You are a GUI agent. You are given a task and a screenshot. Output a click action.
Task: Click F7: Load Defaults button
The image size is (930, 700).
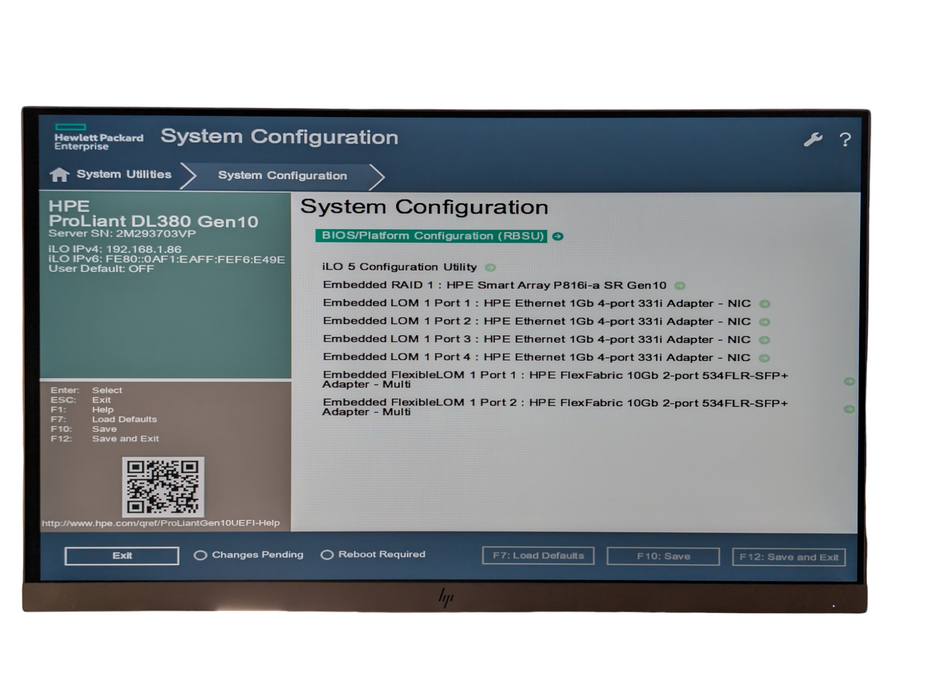pos(538,556)
